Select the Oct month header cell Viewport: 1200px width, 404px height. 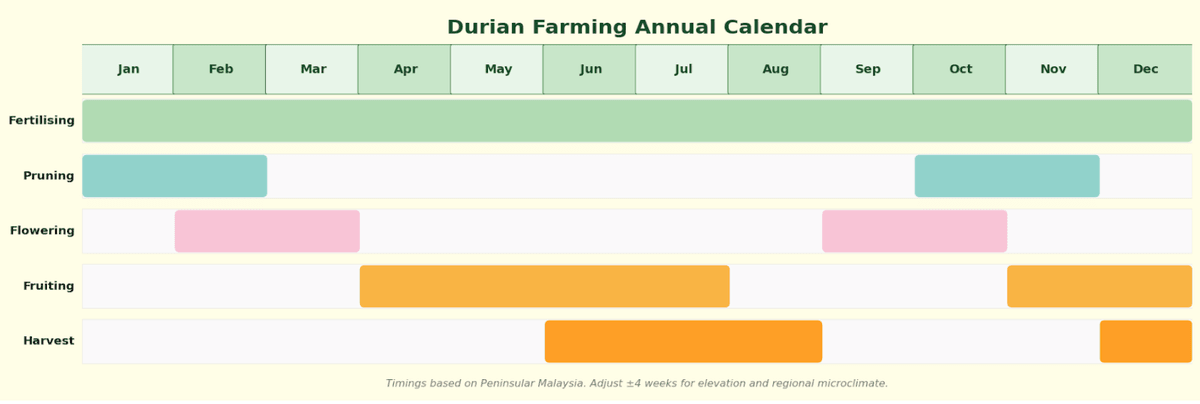[x=960, y=70]
